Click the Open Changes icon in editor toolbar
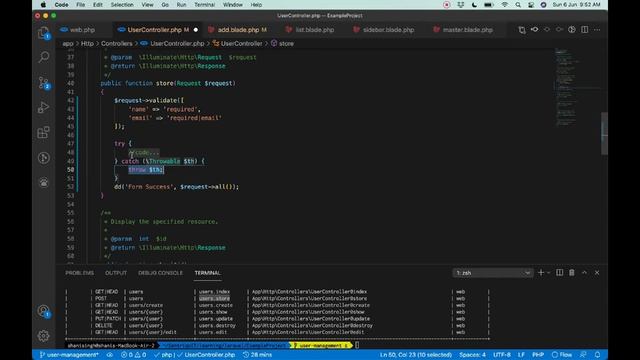 click(x=522, y=30)
